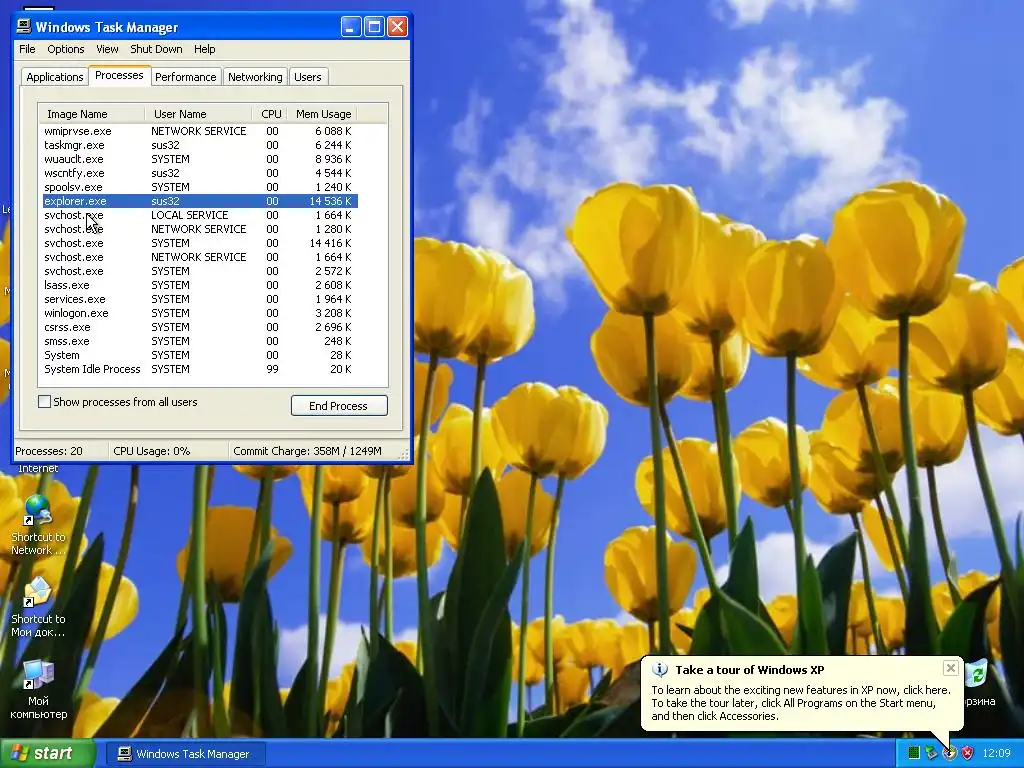Sort by User Name column header

click(199, 114)
